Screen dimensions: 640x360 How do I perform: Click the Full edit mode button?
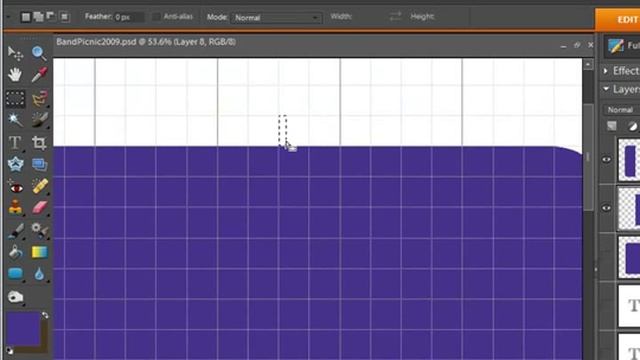623,46
